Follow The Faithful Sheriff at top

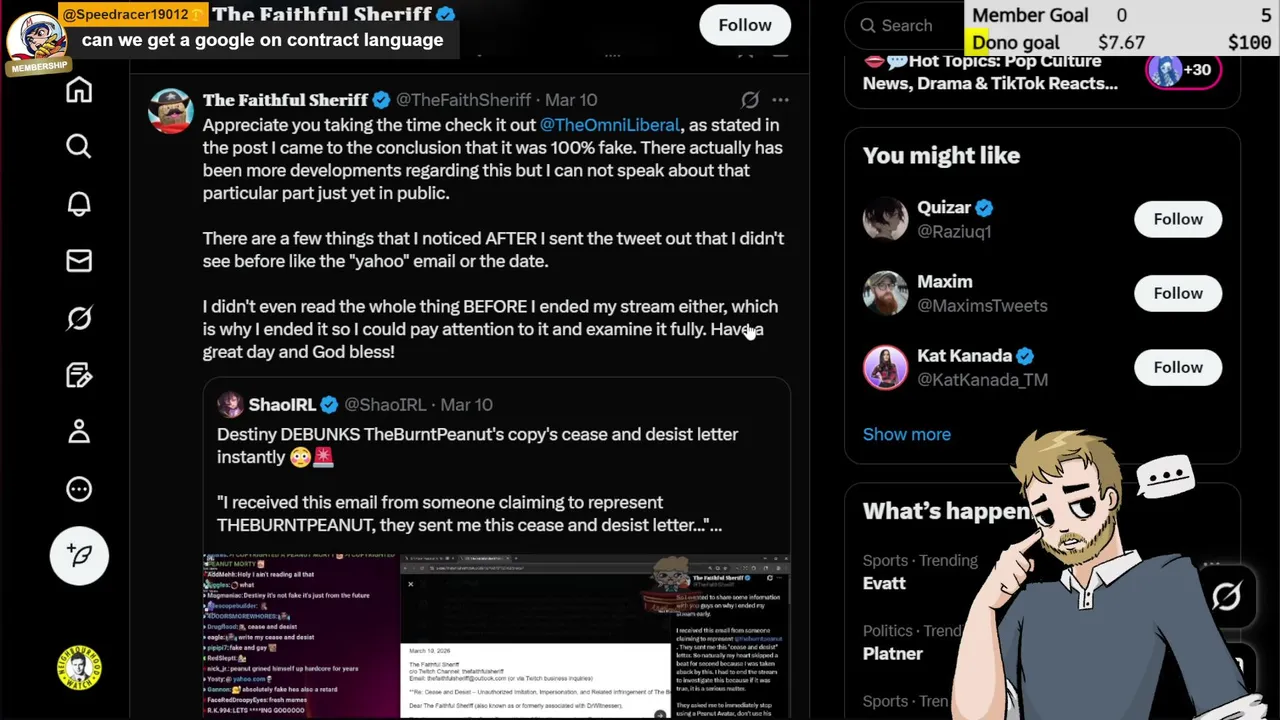coord(745,25)
